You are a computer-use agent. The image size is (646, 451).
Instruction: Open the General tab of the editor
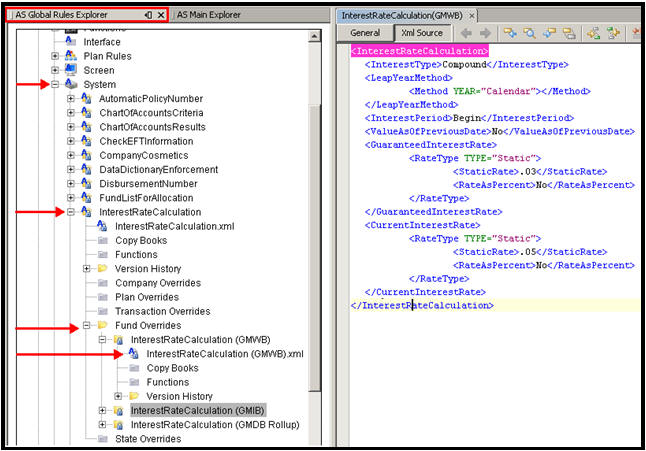coord(365,33)
